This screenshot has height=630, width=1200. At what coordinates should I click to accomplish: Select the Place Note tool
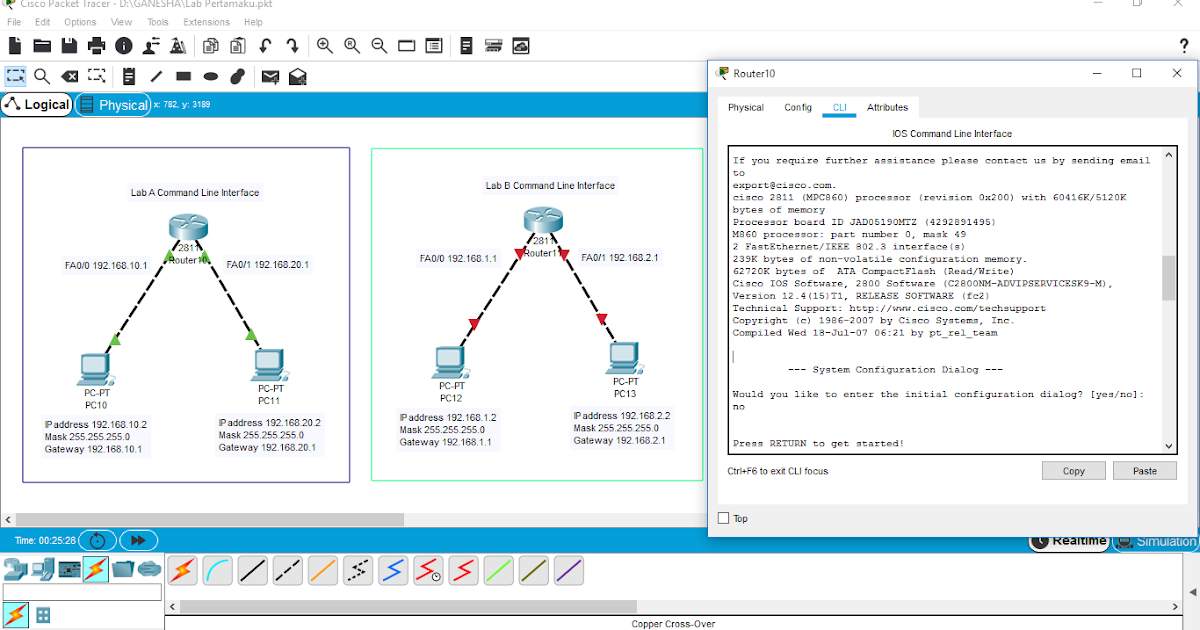click(x=128, y=76)
